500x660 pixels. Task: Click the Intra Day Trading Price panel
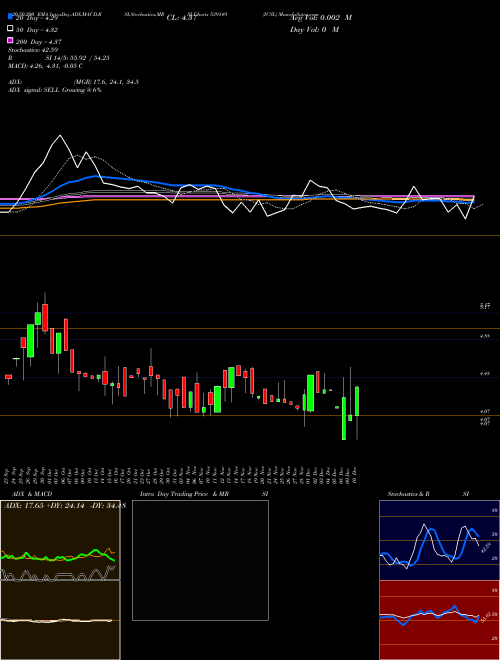(200, 560)
